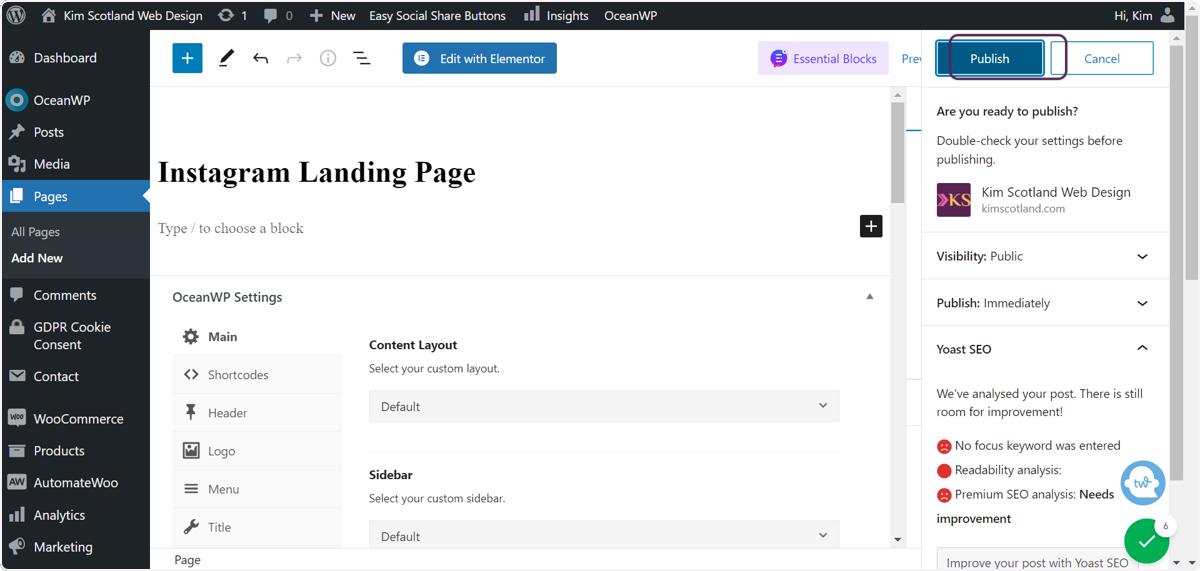Open the List View outline icon
Viewport: 1200px width, 571px height.
pos(362,58)
